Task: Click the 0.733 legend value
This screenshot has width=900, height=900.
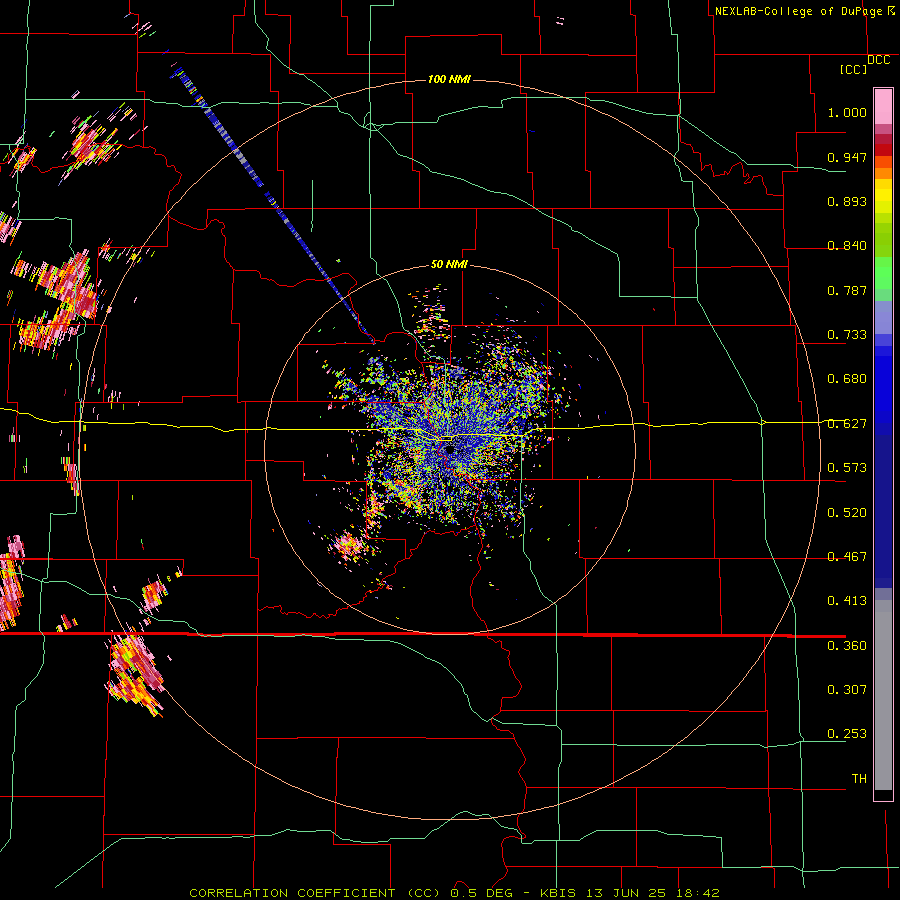Action: (847, 335)
